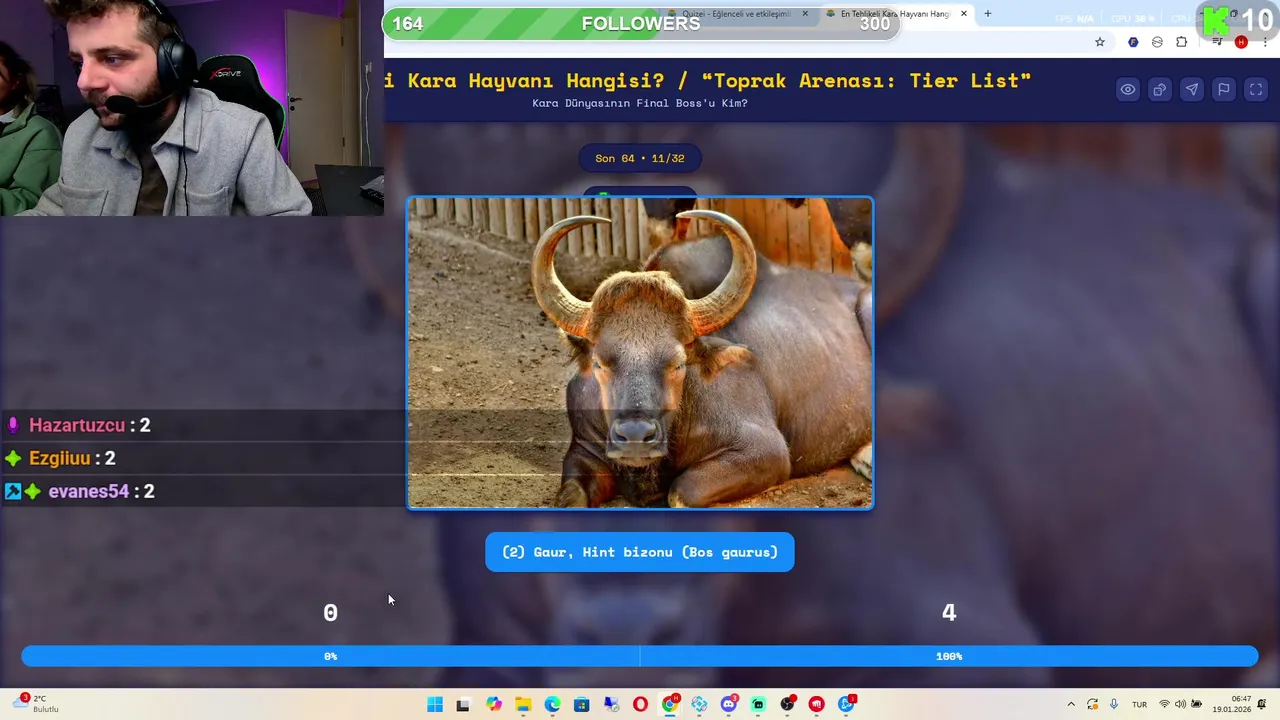
Task: Open volume speaker tray icon
Action: click(1180, 705)
